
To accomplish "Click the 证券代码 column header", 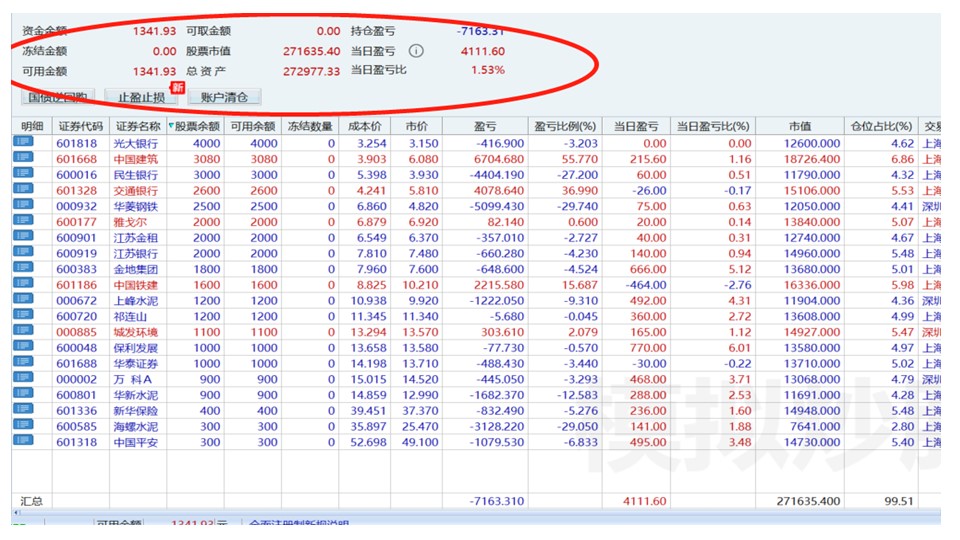I will (80, 126).
